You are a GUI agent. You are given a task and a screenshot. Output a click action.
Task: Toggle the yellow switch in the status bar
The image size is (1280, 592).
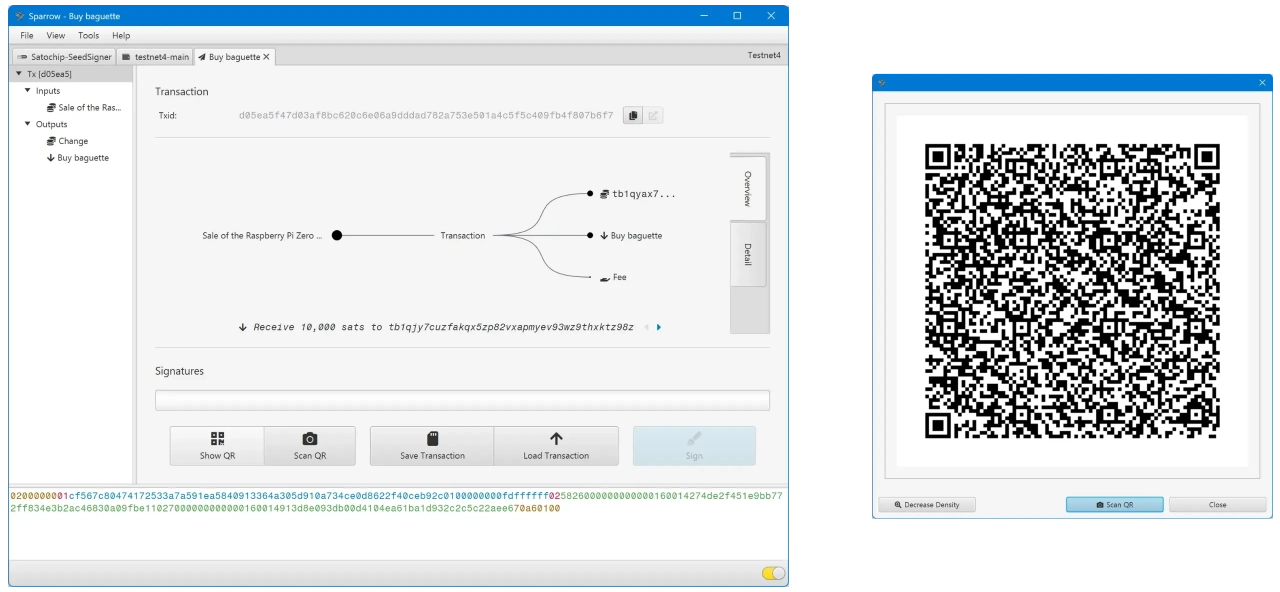pyautogui.click(x=773, y=573)
